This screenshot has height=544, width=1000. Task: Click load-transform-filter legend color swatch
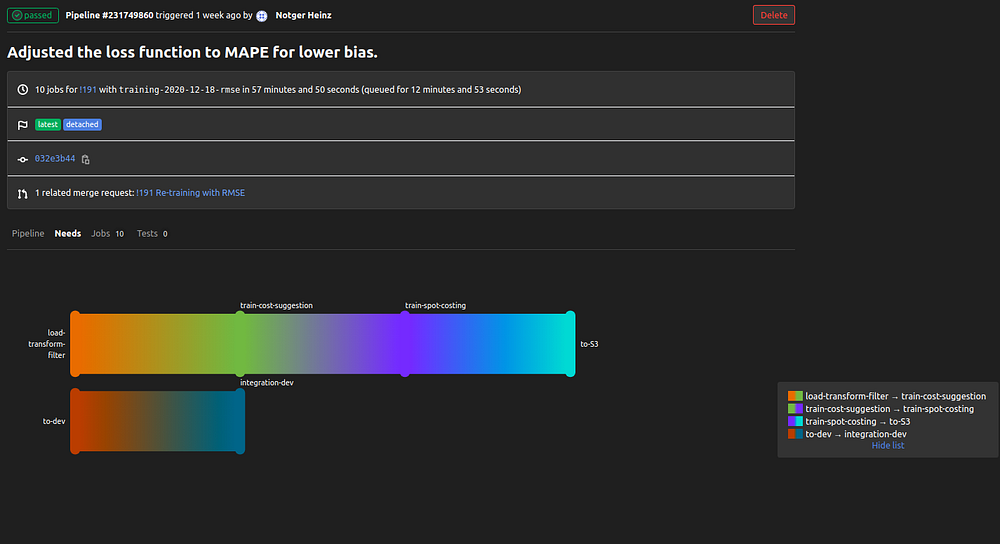(795, 397)
